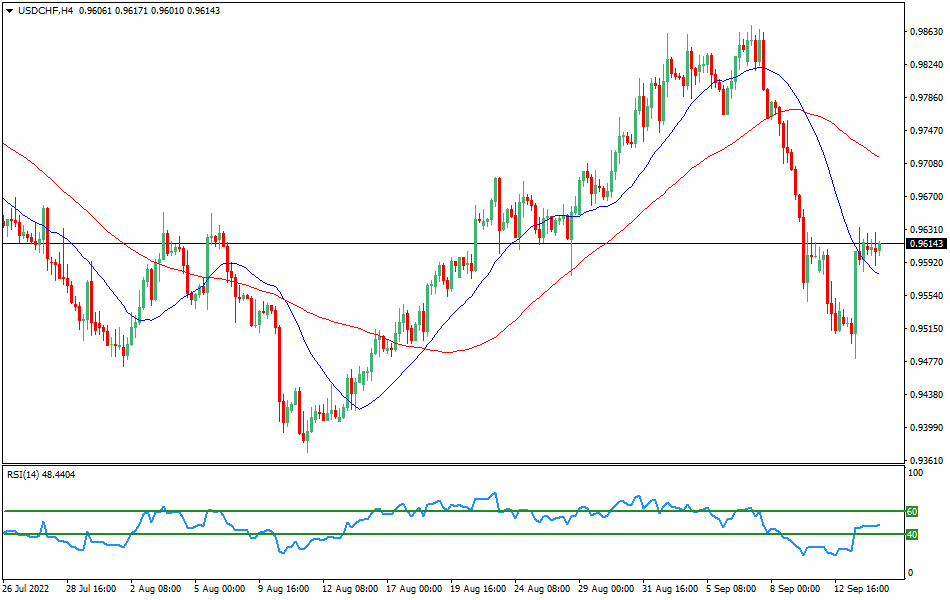Select the 0.97080 price axis label
The height and width of the screenshot is (600, 950).
[x=926, y=164]
